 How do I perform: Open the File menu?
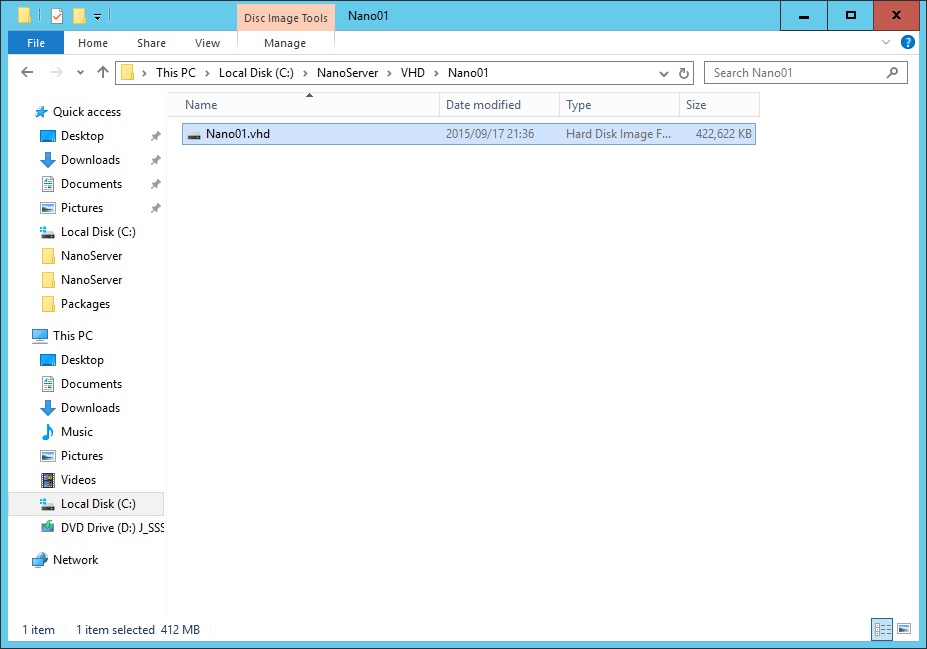coord(35,43)
